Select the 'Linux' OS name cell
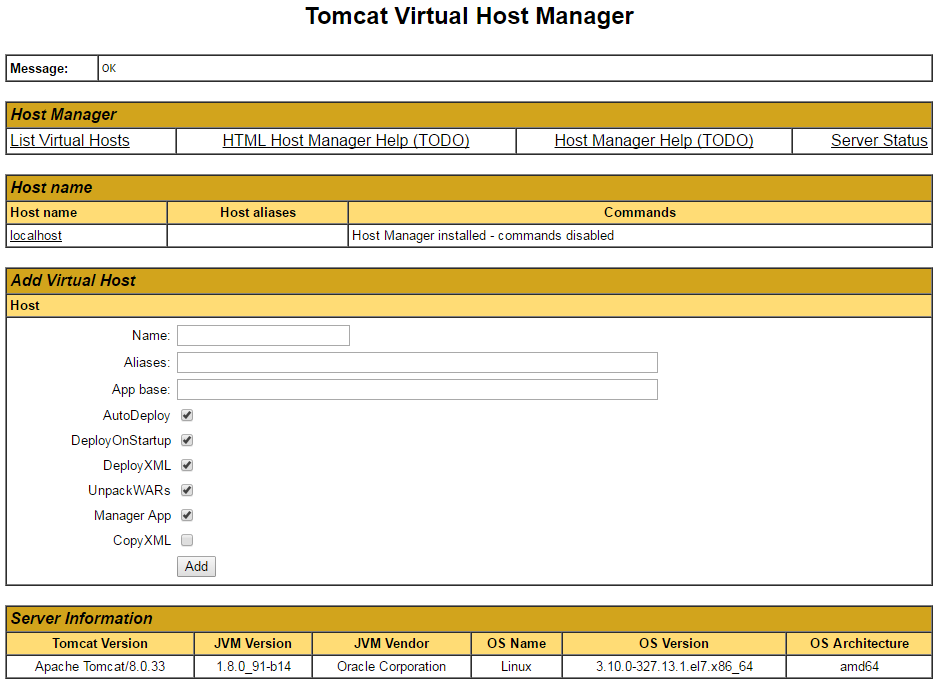 click(516, 666)
